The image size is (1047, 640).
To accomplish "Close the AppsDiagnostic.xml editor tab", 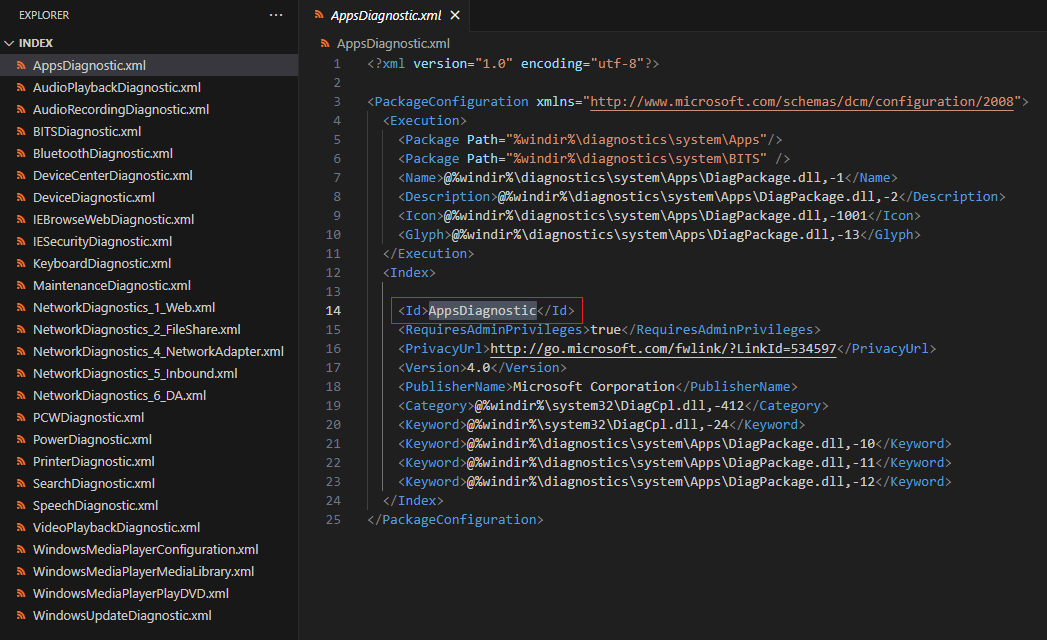I will (x=455, y=16).
